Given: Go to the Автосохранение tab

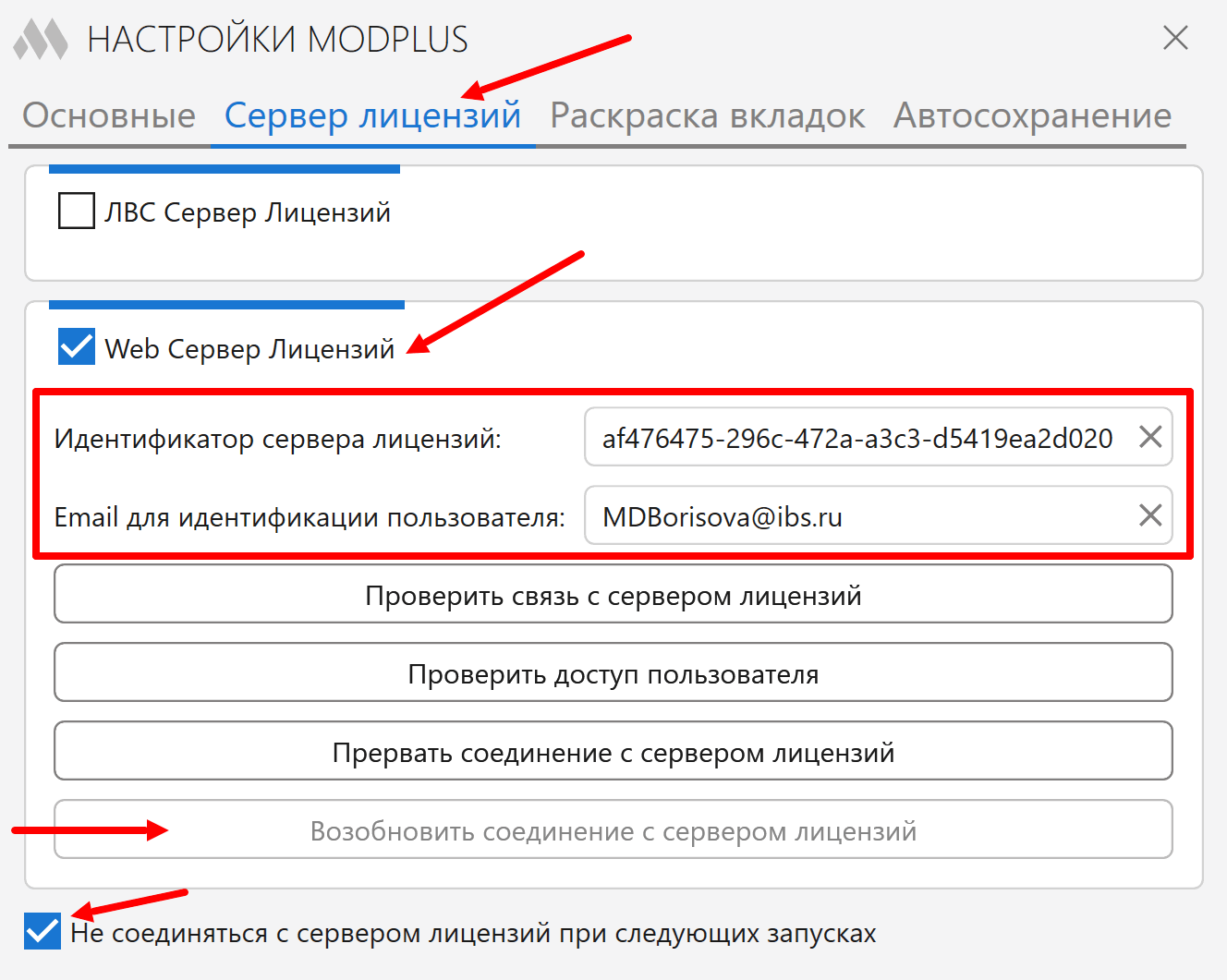Looking at the screenshot, I should point(1032,116).
